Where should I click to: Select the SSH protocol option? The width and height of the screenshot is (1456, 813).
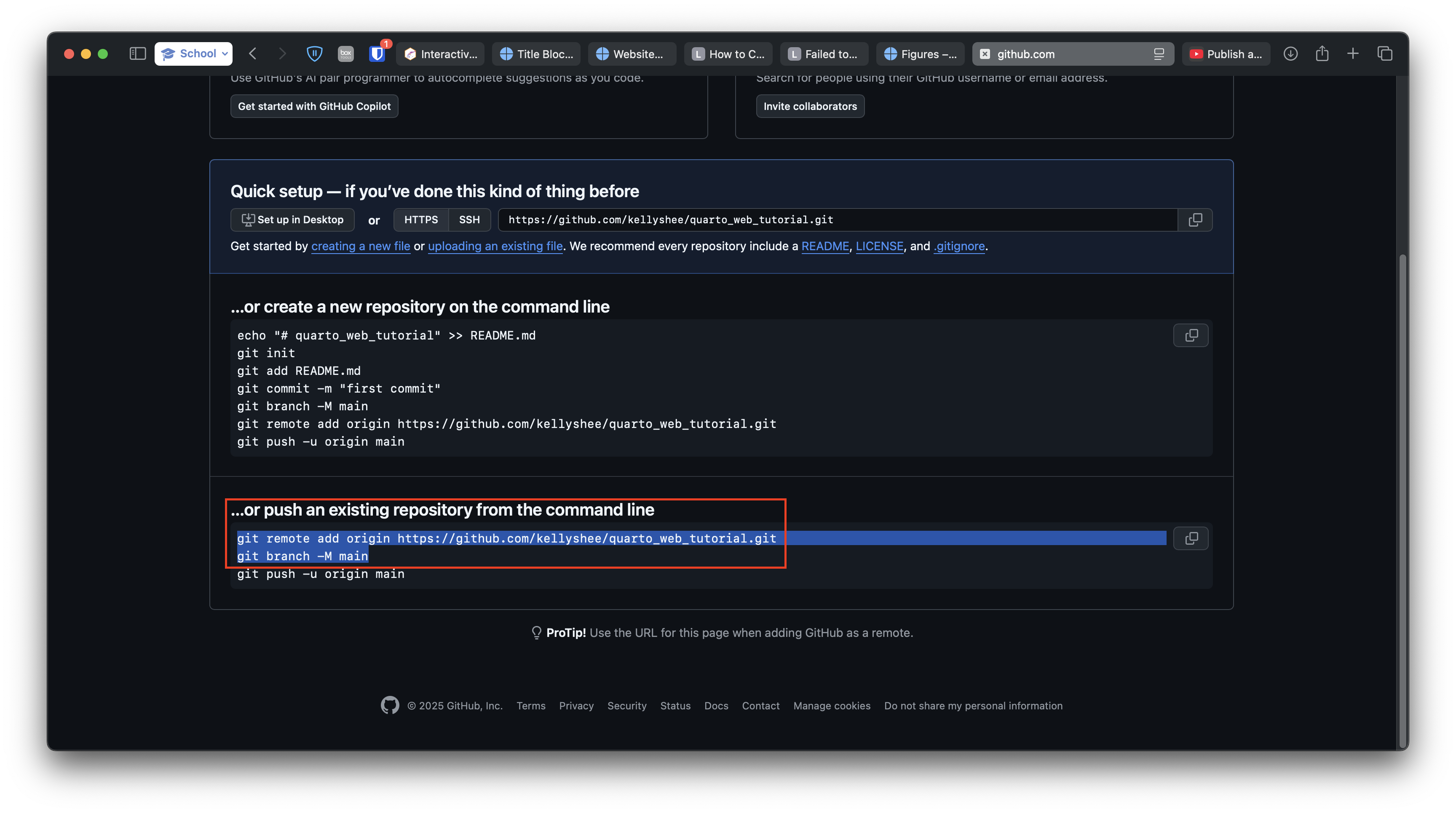[x=469, y=220]
